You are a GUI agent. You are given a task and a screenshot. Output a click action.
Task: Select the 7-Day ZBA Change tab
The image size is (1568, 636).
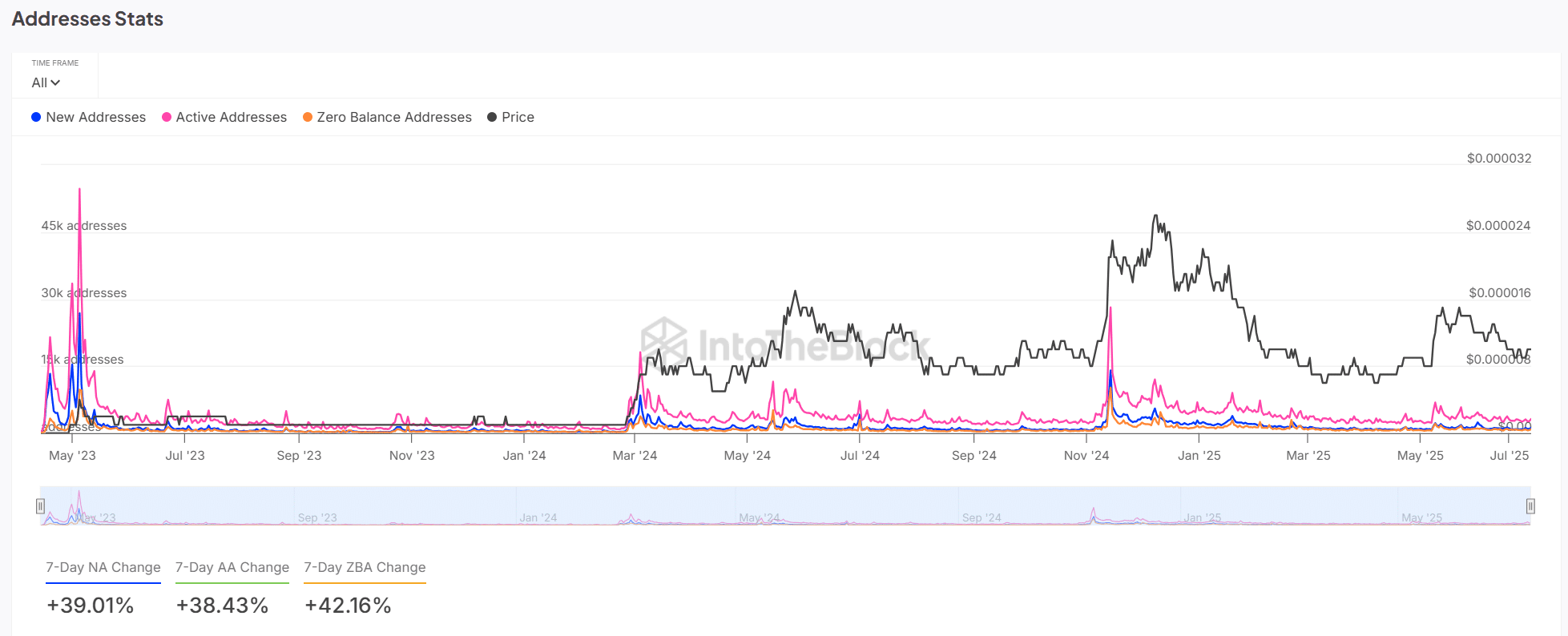[365, 567]
